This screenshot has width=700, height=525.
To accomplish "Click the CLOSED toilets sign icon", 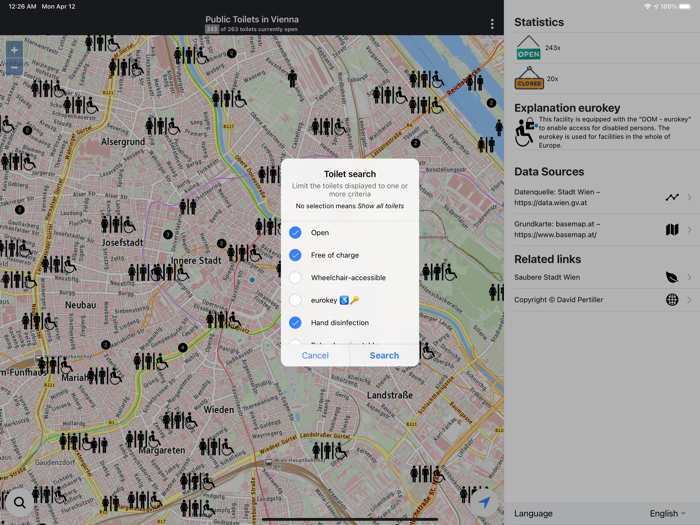I will (x=529, y=79).
